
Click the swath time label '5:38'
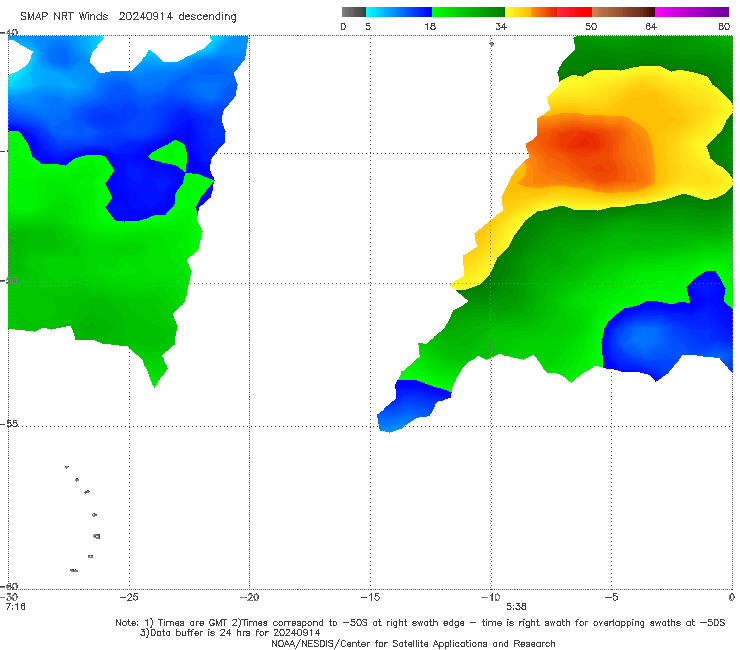(x=516, y=607)
